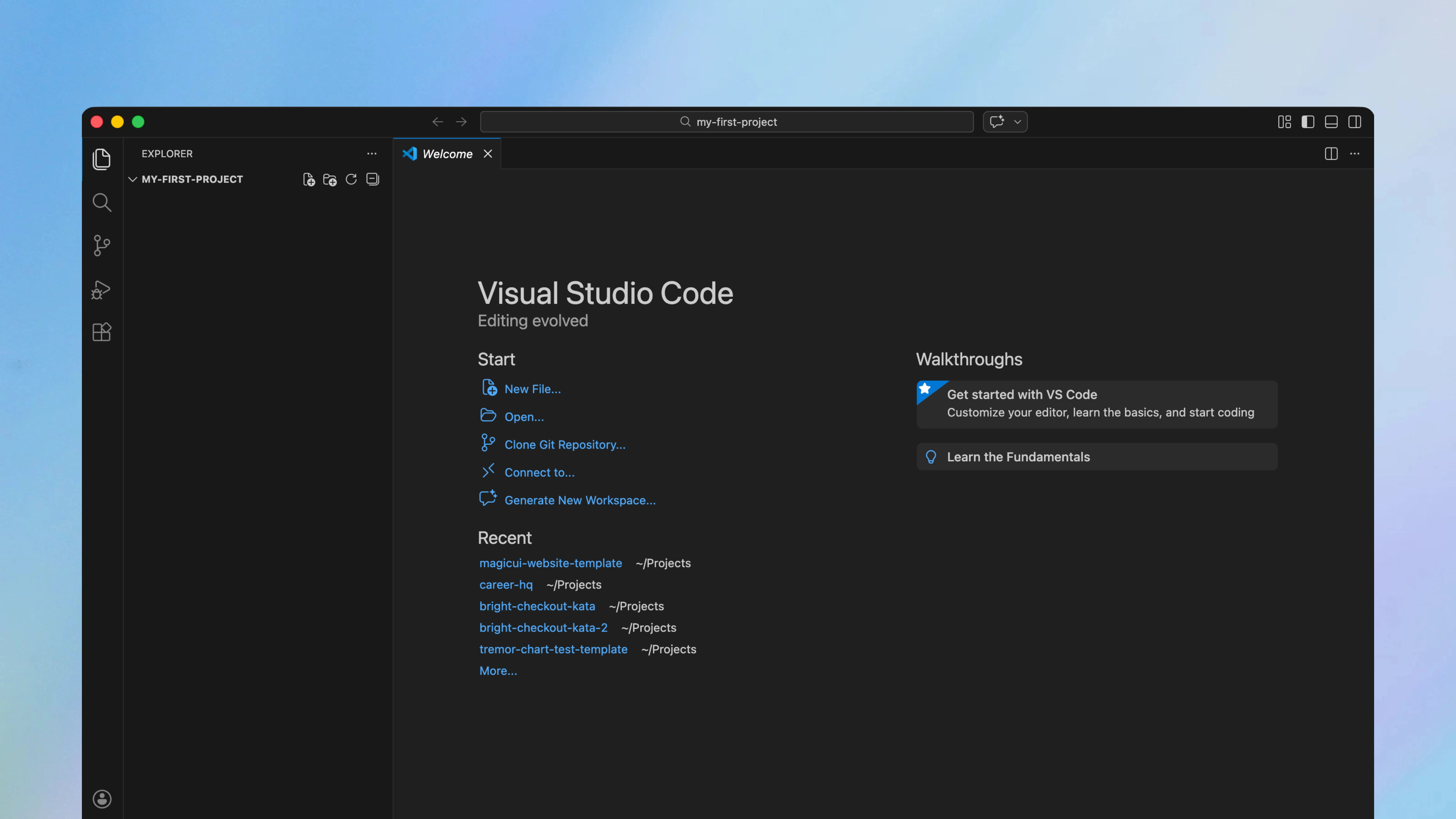The height and width of the screenshot is (819, 1456).
Task: Click the Clone Git Repository link
Action: coord(565,444)
